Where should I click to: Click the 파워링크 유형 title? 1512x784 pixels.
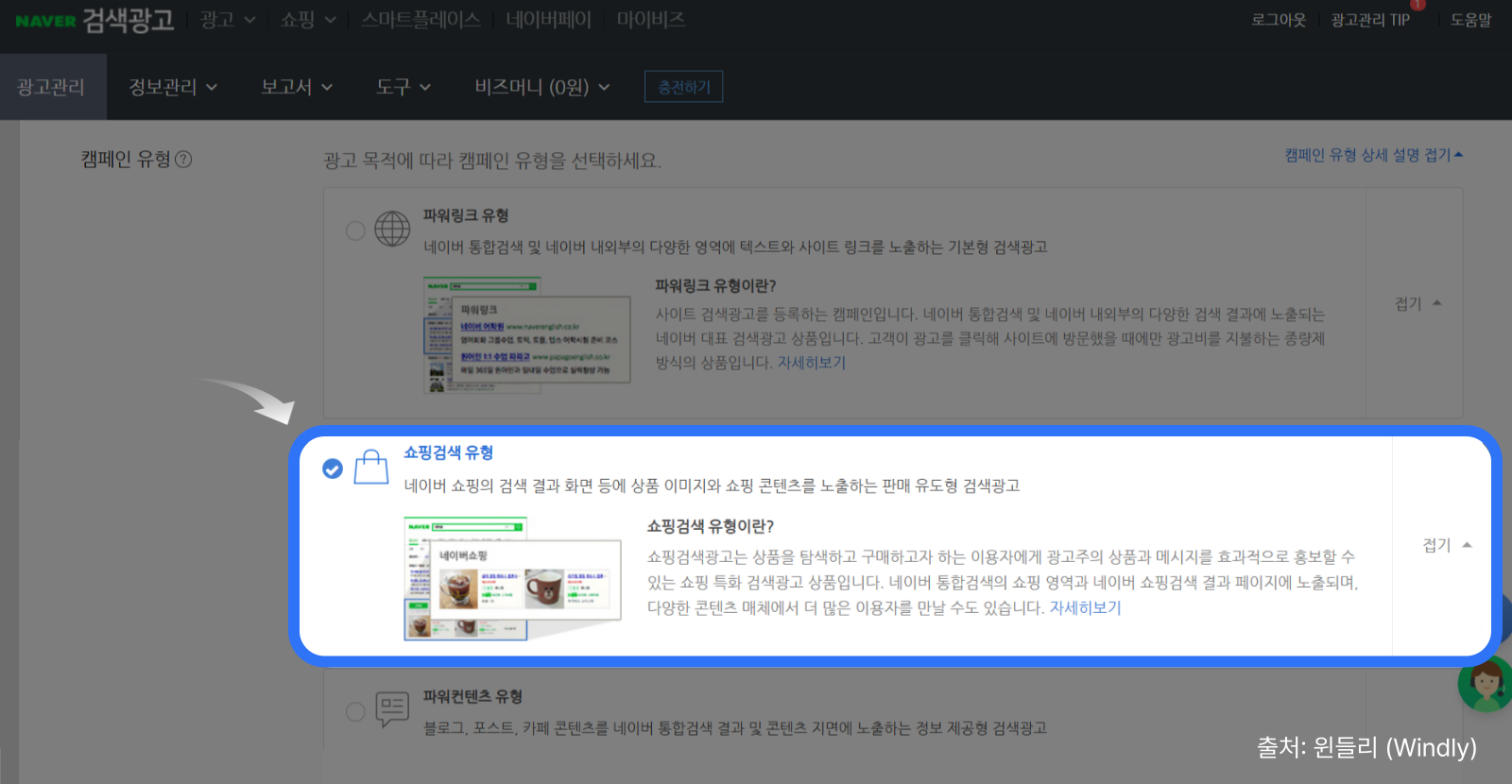click(x=466, y=215)
